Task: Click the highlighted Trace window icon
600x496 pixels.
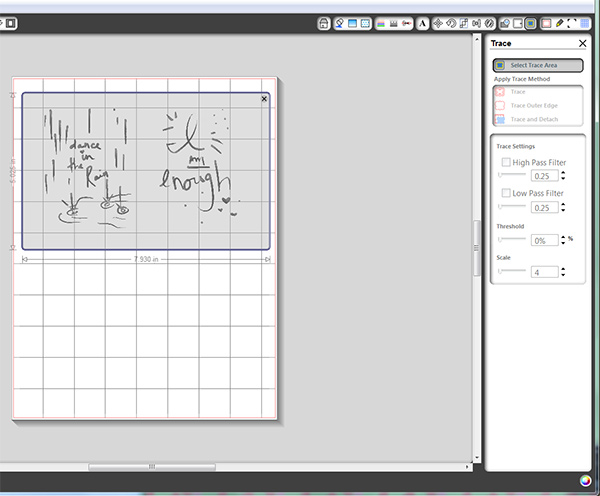Action: pyautogui.click(x=531, y=24)
